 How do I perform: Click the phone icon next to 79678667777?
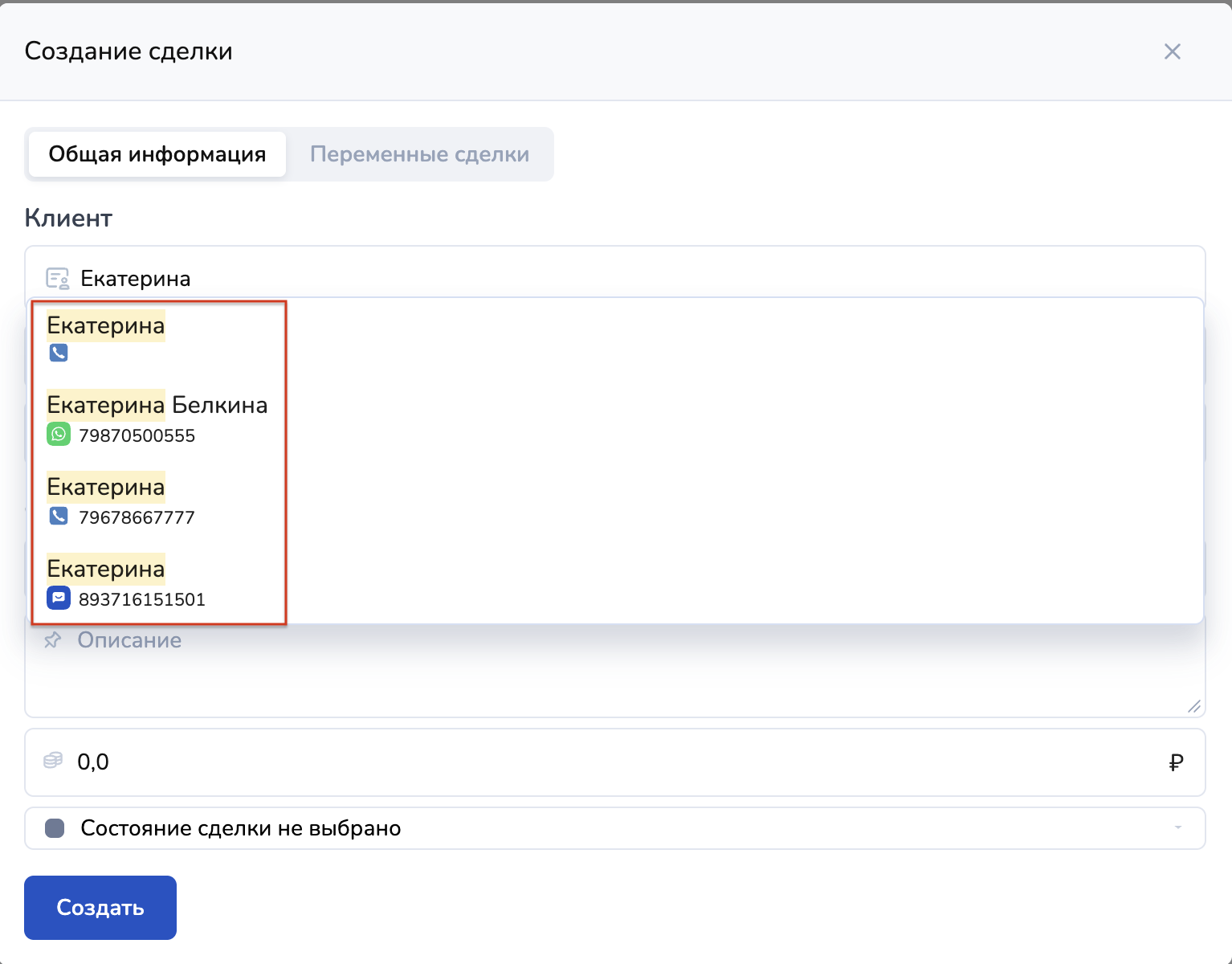pyautogui.click(x=59, y=516)
